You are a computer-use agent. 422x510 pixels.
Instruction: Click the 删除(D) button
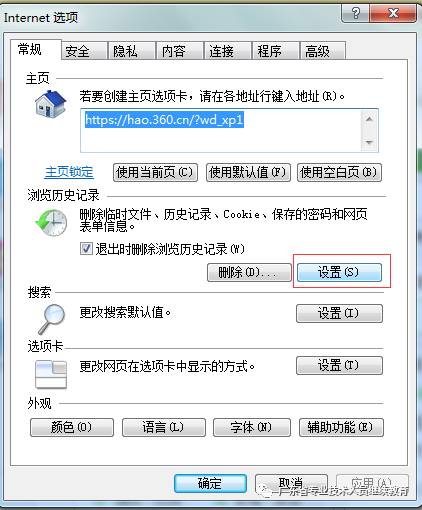pyautogui.click(x=249, y=272)
